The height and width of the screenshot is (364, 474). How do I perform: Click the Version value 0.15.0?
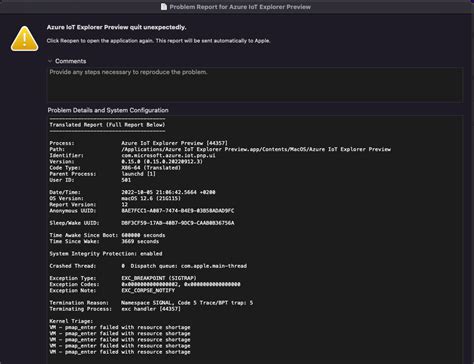pyautogui.click(x=162, y=161)
